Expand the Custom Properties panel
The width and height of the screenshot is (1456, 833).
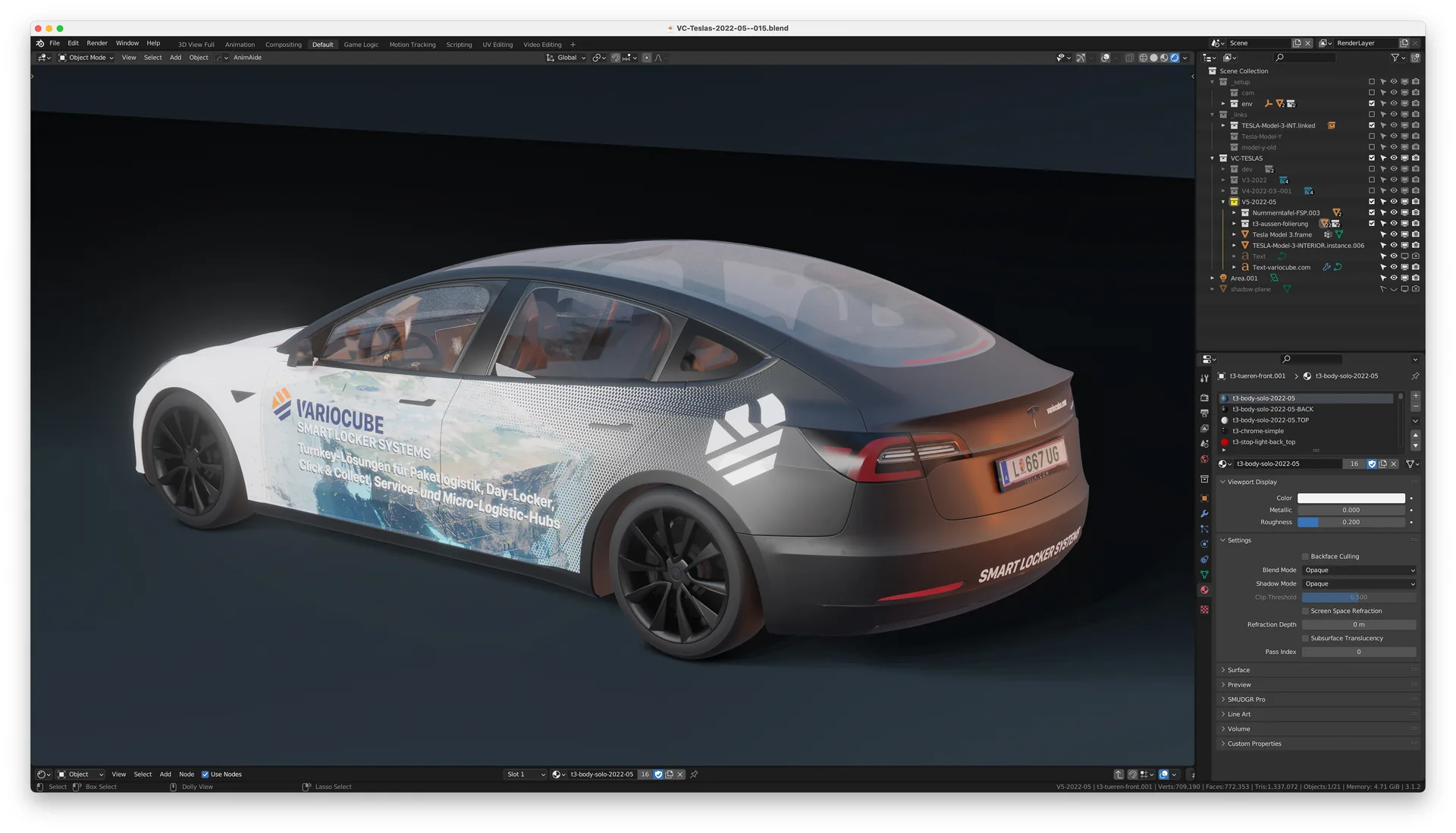tap(1254, 743)
